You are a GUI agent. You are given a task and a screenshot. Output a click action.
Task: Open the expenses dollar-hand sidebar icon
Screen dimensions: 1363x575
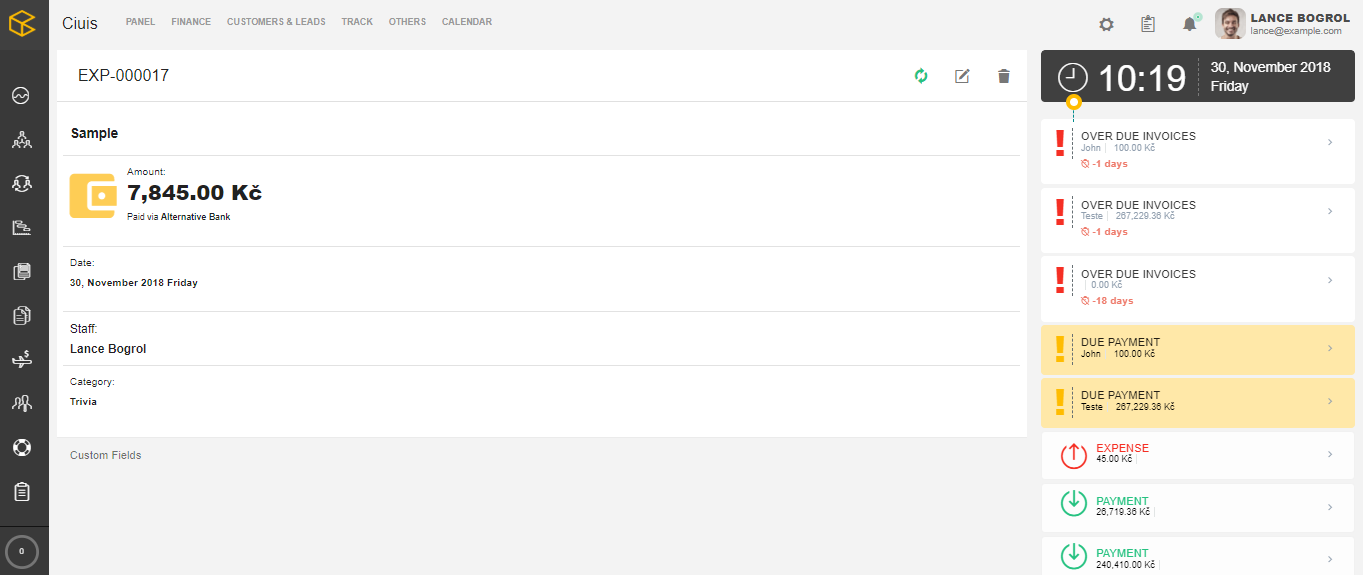pyautogui.click(x=21, y=359)
